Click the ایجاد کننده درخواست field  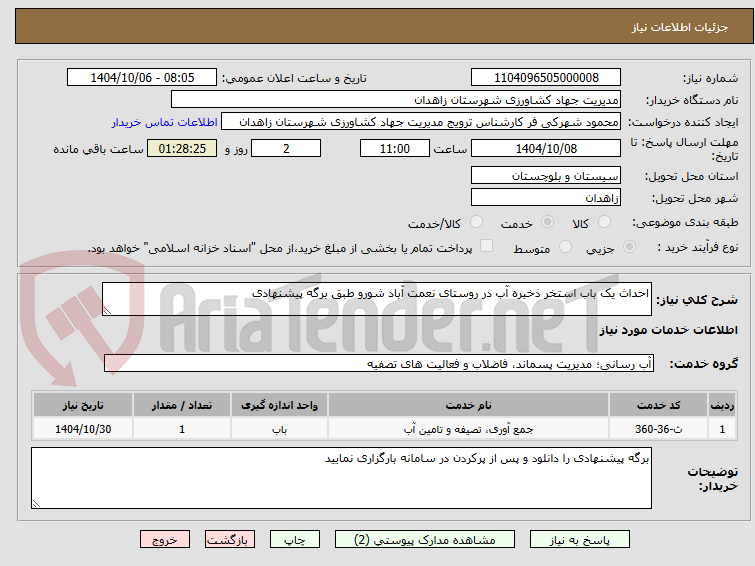pos(420,122)
